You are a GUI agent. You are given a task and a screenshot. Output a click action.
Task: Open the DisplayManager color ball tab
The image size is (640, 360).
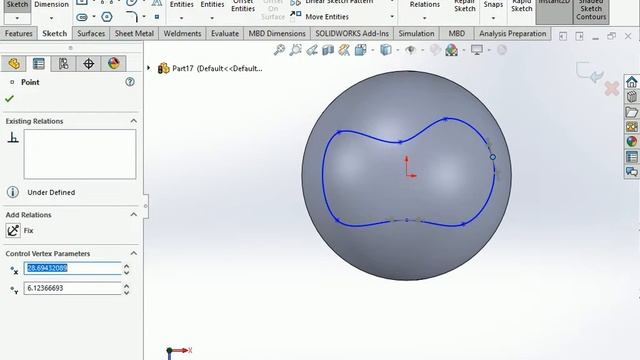click(x=113, y=64)
